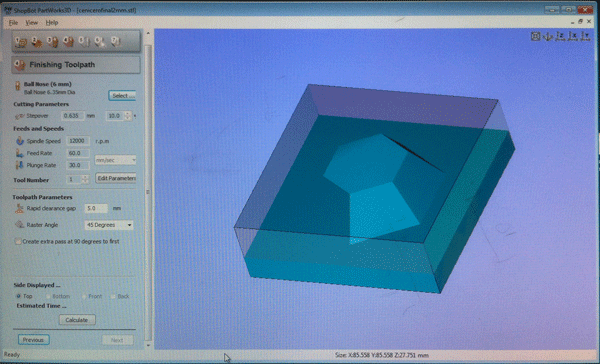This screenshot has height=364, width=600.
Task: Enable extra pass at 90 degrees checkbox
Action: (x=18, y=242)
